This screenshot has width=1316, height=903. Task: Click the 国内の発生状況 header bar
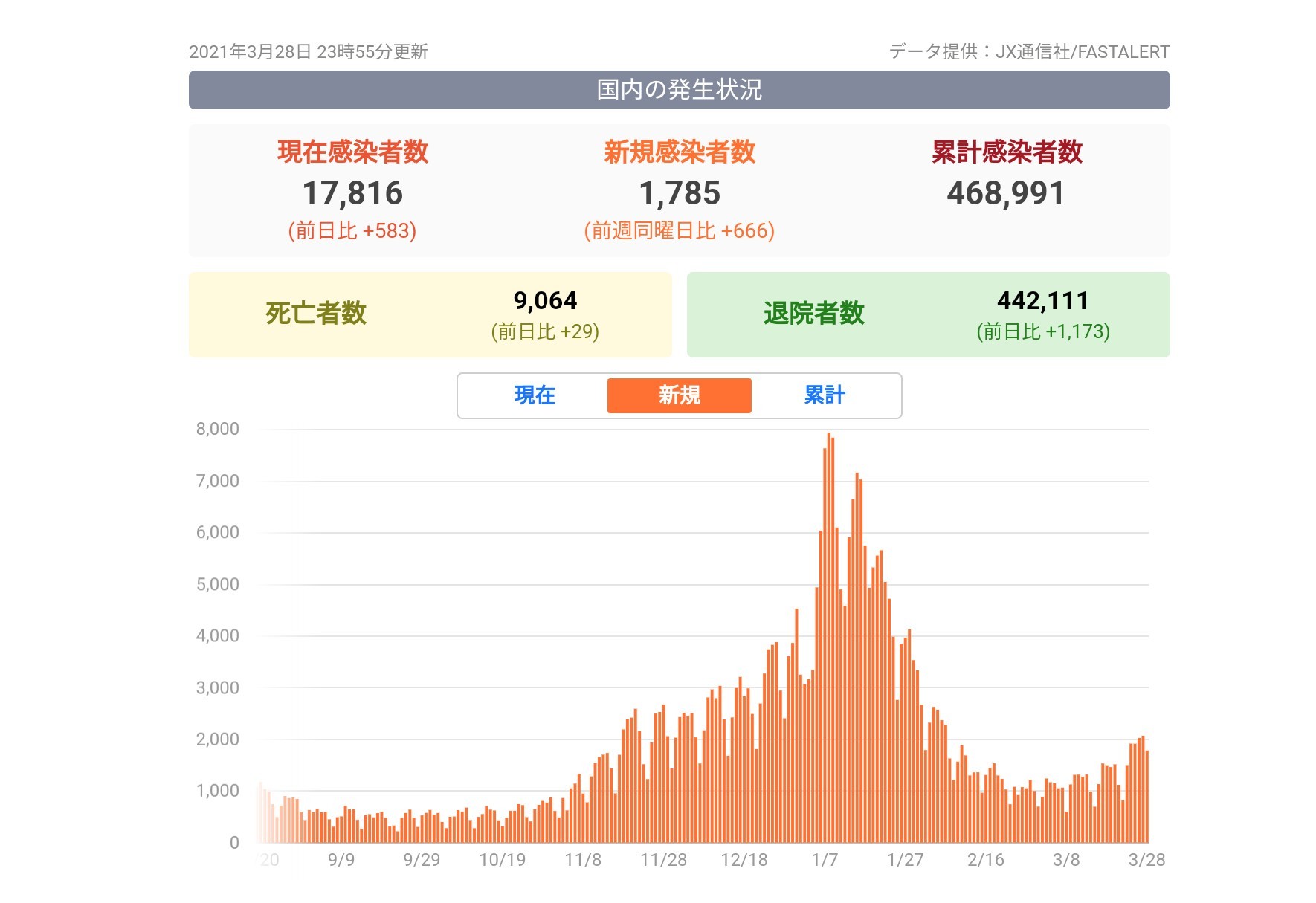tap(679, 90)
